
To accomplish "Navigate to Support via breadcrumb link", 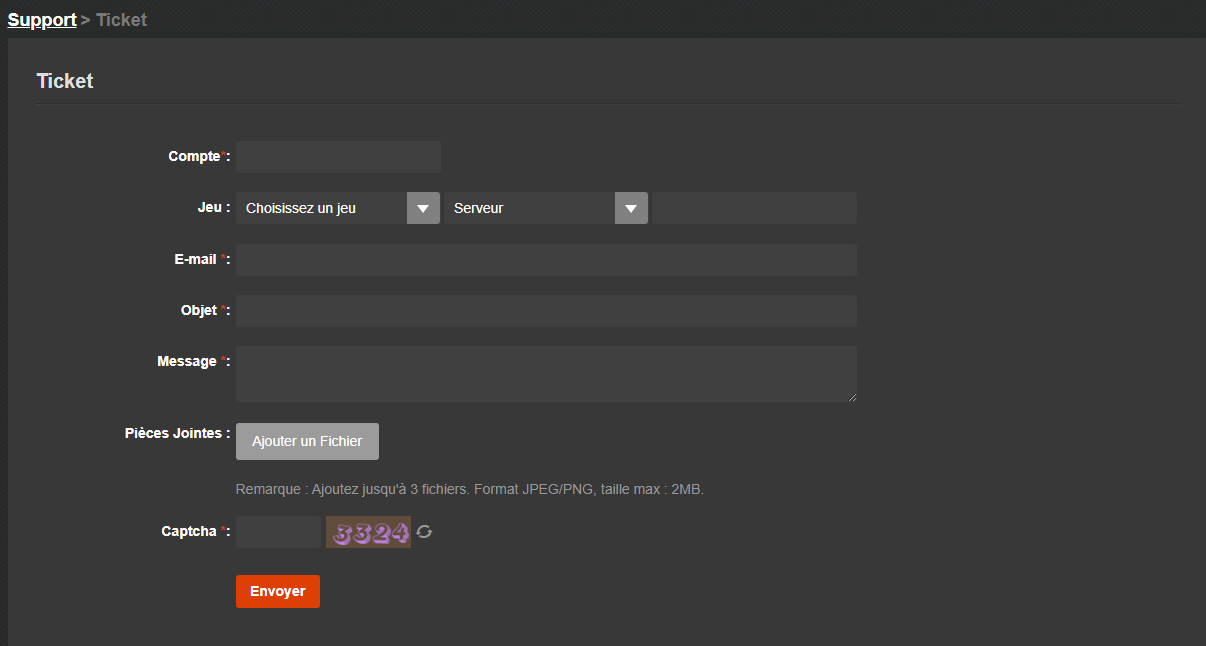I will [x=42, y=20].
